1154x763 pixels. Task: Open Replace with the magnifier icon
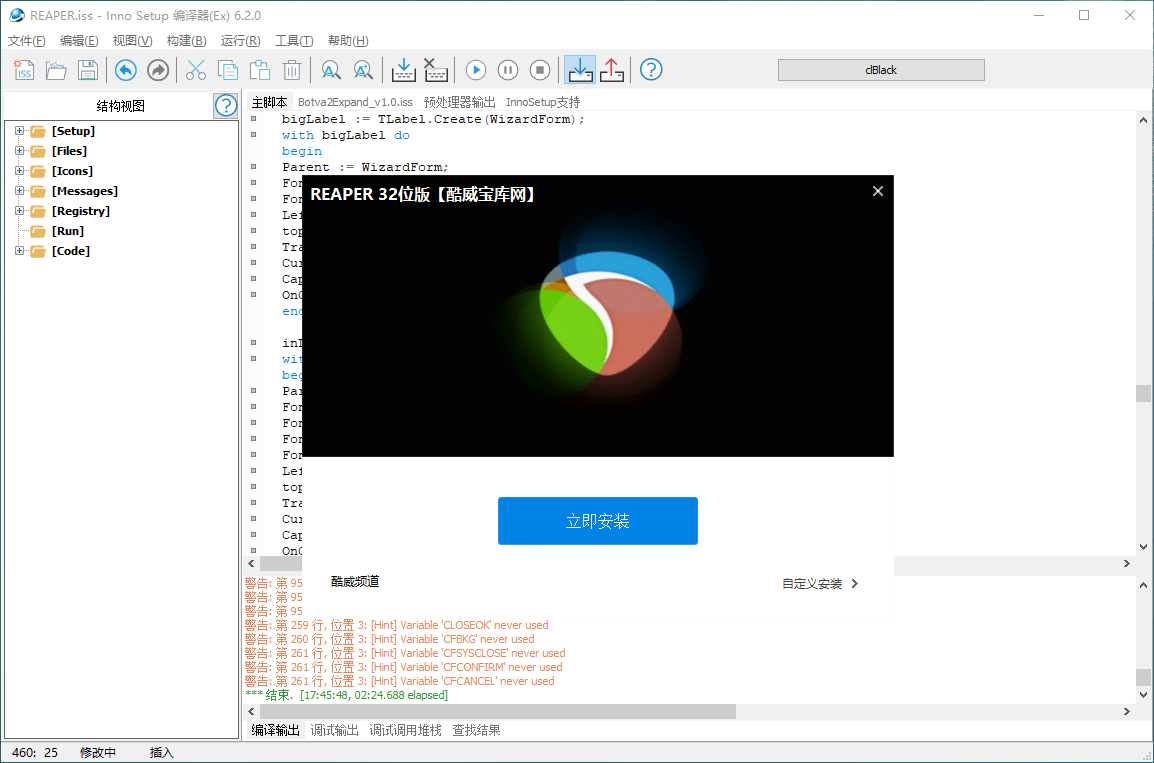(x=363, y=70)
